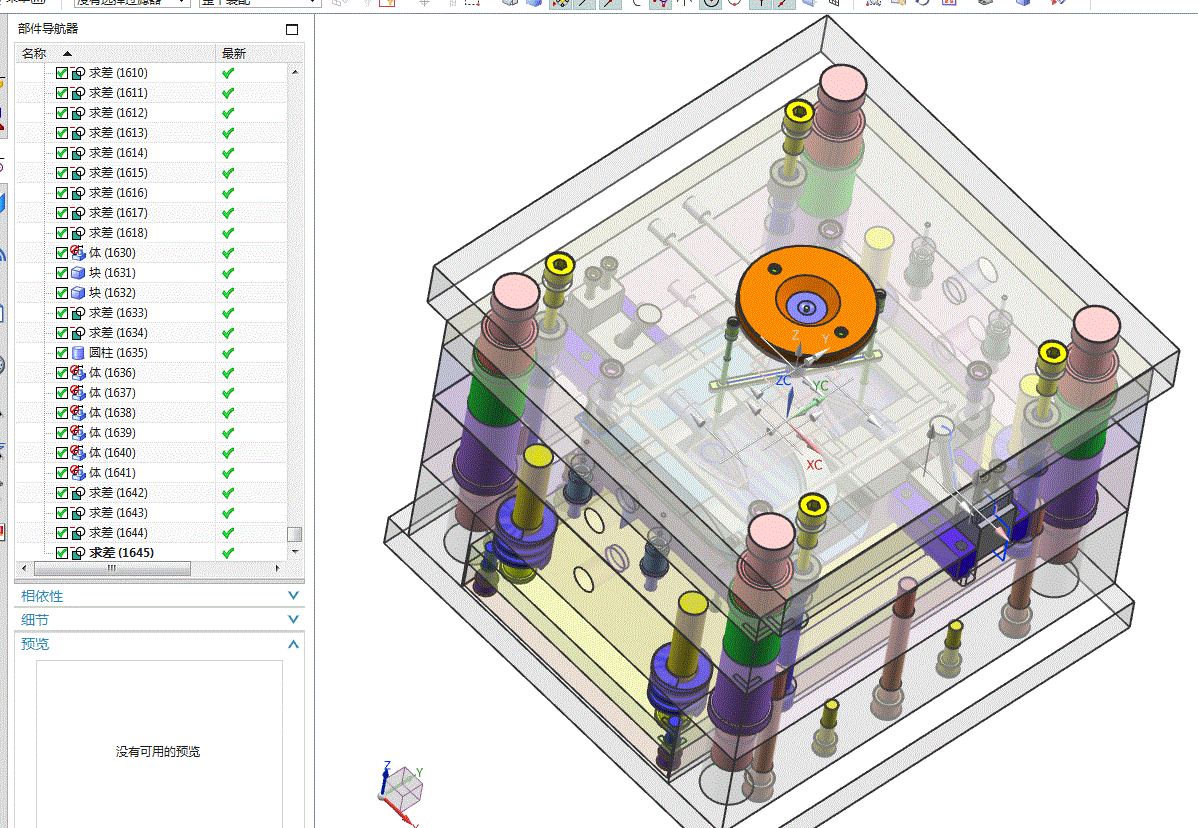Viewport: 1198px width, 828px height.
Task: Select the row text 求差 (1644)
Action: (118, 533)
